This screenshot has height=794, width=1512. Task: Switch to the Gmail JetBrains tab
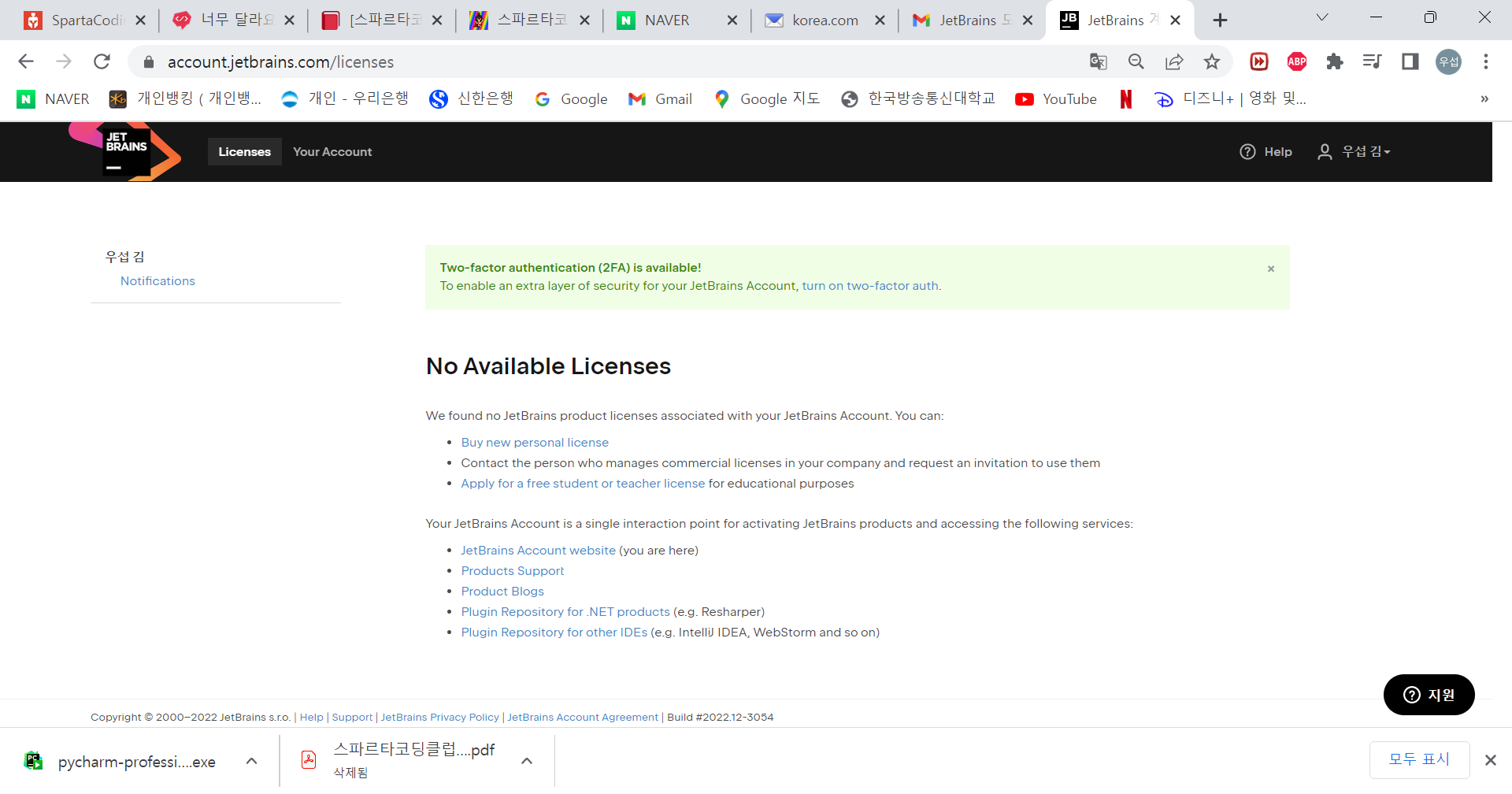(x=972, y=20)
